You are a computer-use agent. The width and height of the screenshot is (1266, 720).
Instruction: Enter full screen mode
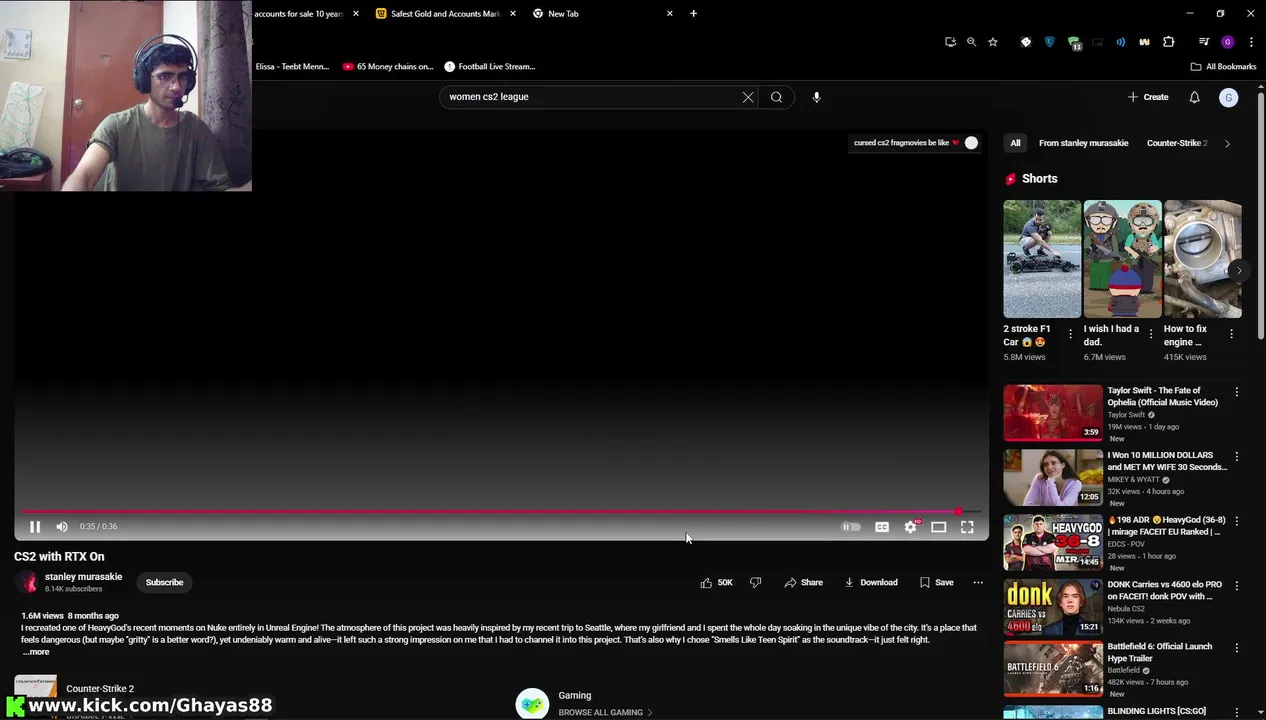[x=967, y=527]
